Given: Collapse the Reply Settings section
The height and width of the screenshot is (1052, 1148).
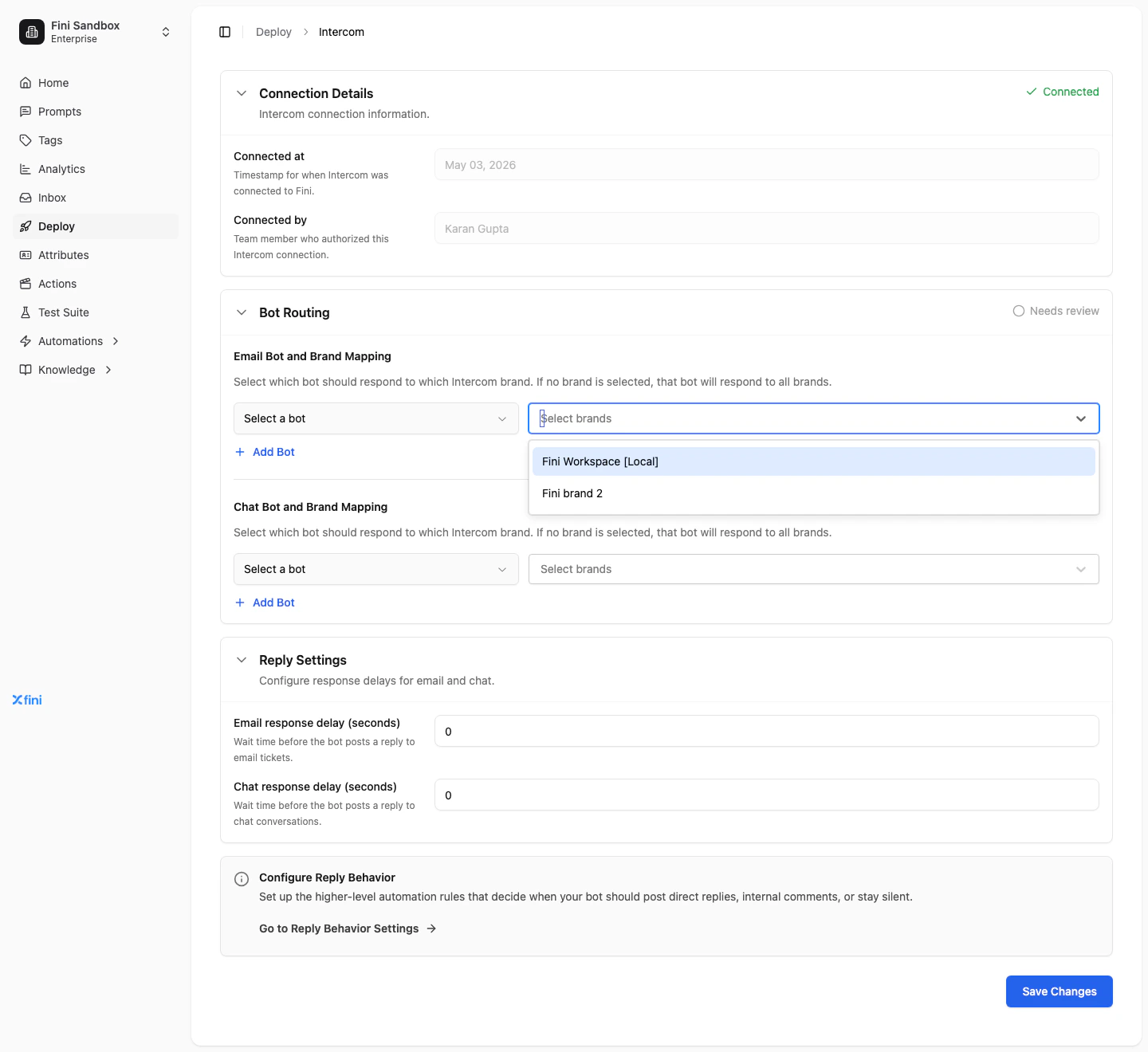Looking at the screenshot, I should [x=242, y=660].
